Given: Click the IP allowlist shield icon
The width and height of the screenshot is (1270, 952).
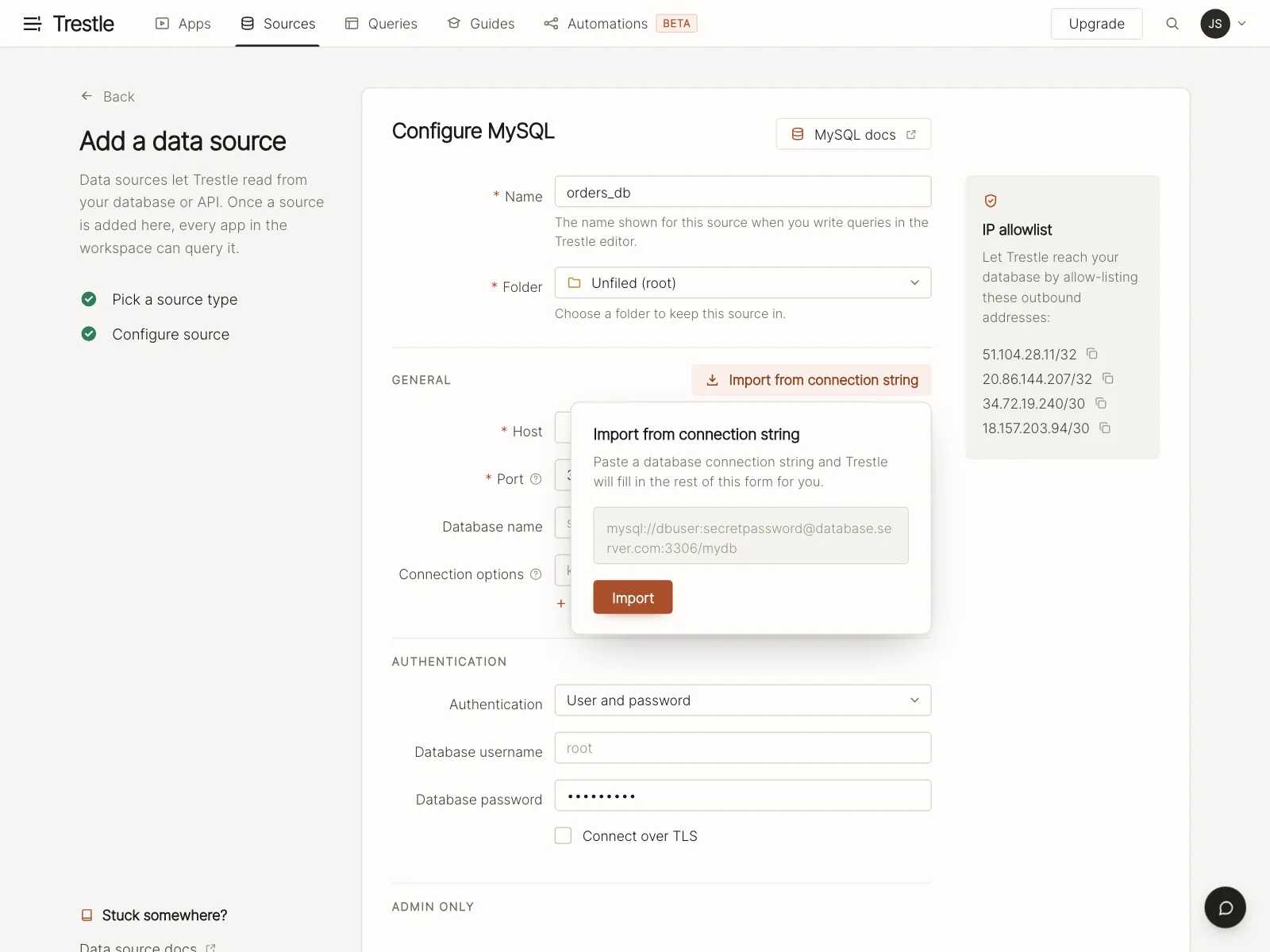Looking at the screenshot, I should [x=991, y=201].
